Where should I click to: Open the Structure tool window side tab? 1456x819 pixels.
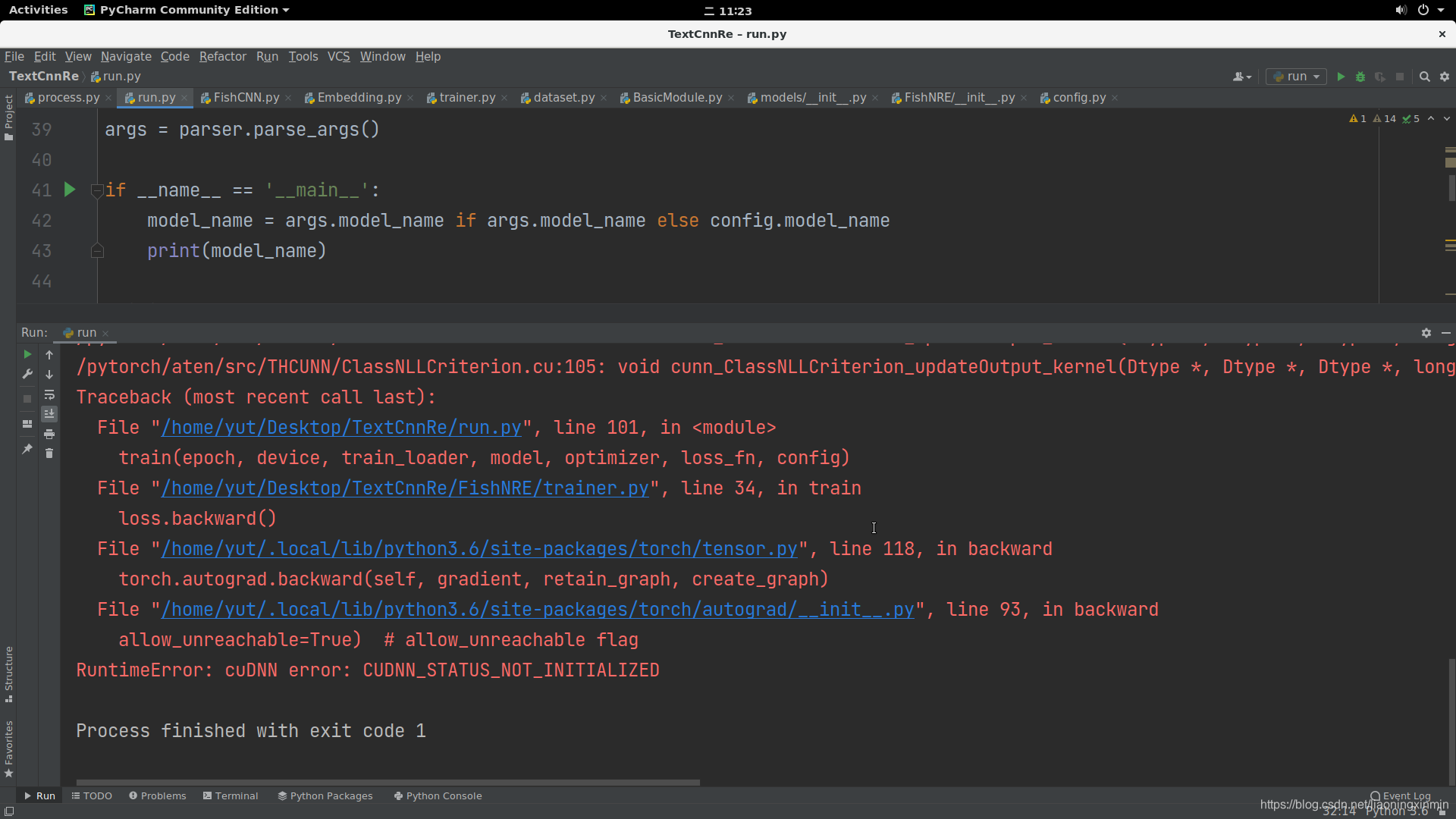pyautogui.click(x=8, y=674)
